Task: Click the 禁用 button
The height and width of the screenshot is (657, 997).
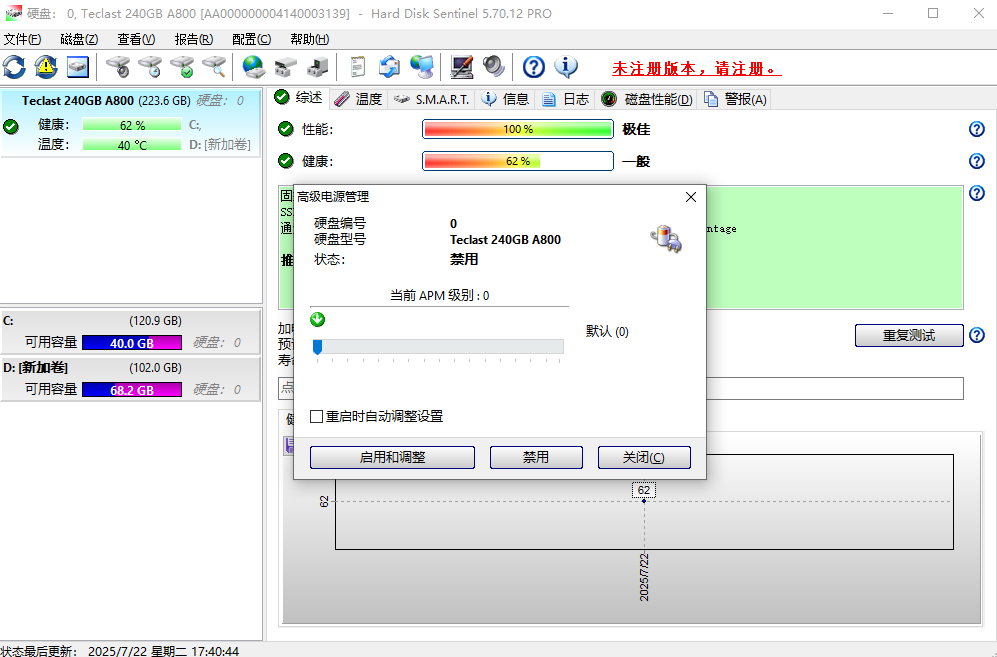Action: [x=536, y=457]
